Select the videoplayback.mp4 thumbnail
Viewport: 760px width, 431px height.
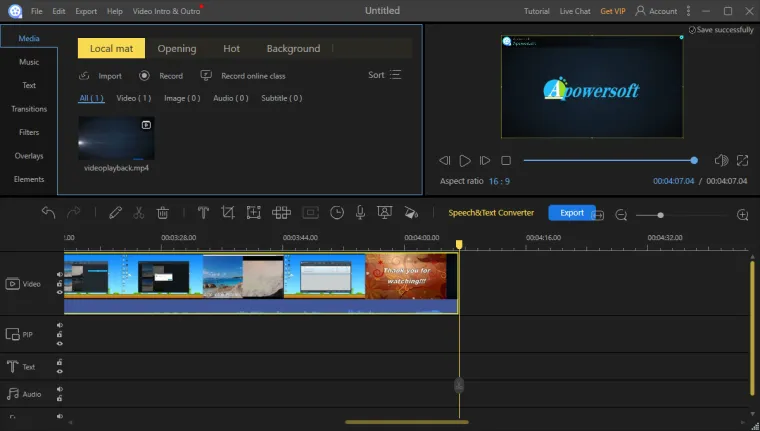(116, 138)
